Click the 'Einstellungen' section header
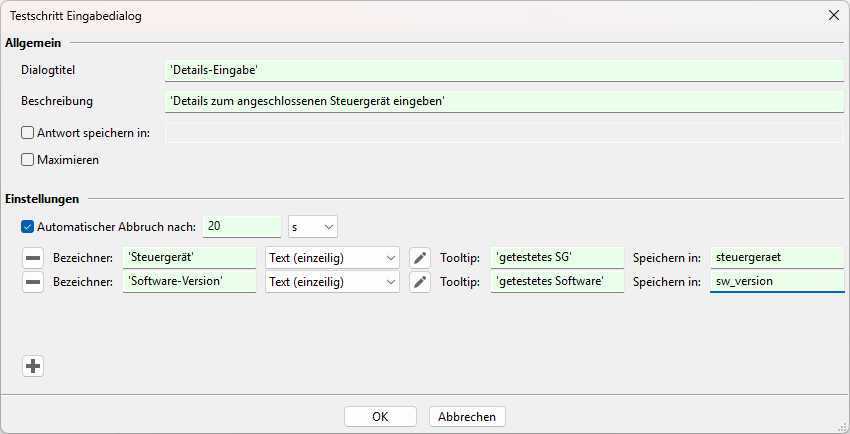 click(42, 199)
